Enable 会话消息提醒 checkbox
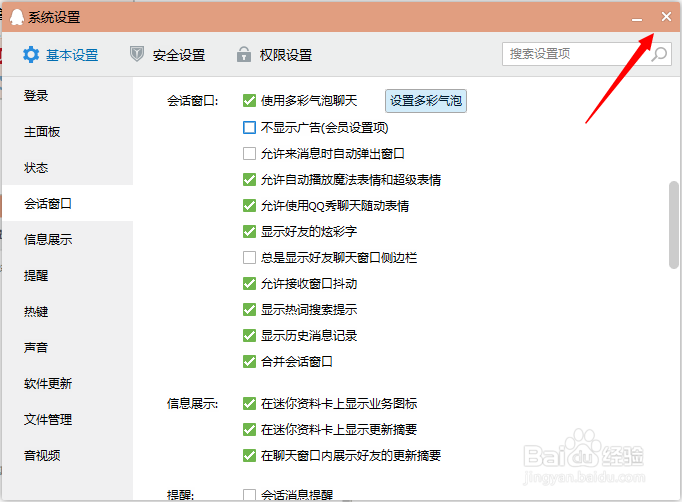Image resolution: width=682 pixels, height=502 pixels. 249,495
